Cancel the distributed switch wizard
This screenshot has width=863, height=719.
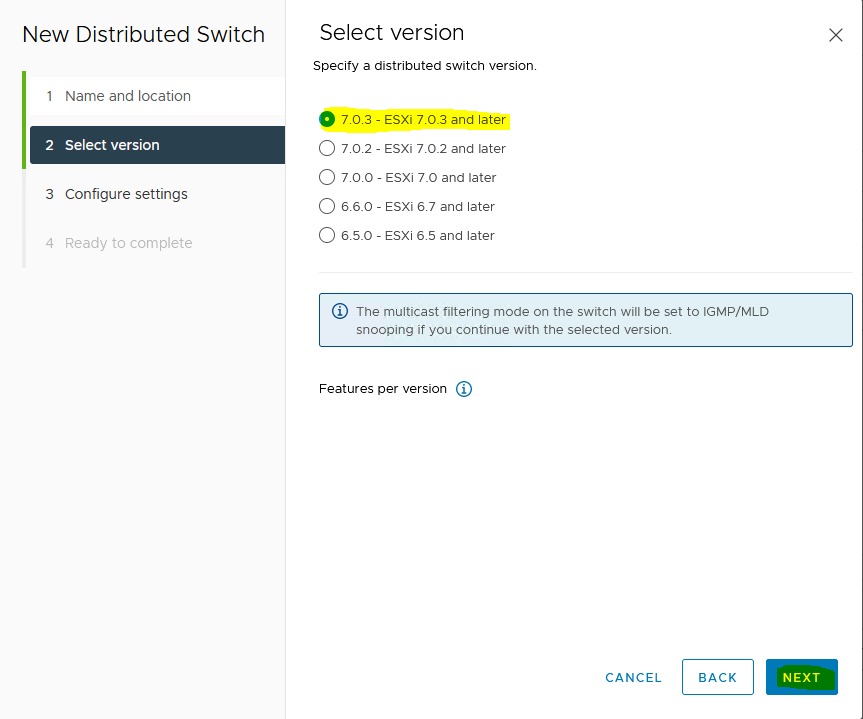[x=633, y=678]
